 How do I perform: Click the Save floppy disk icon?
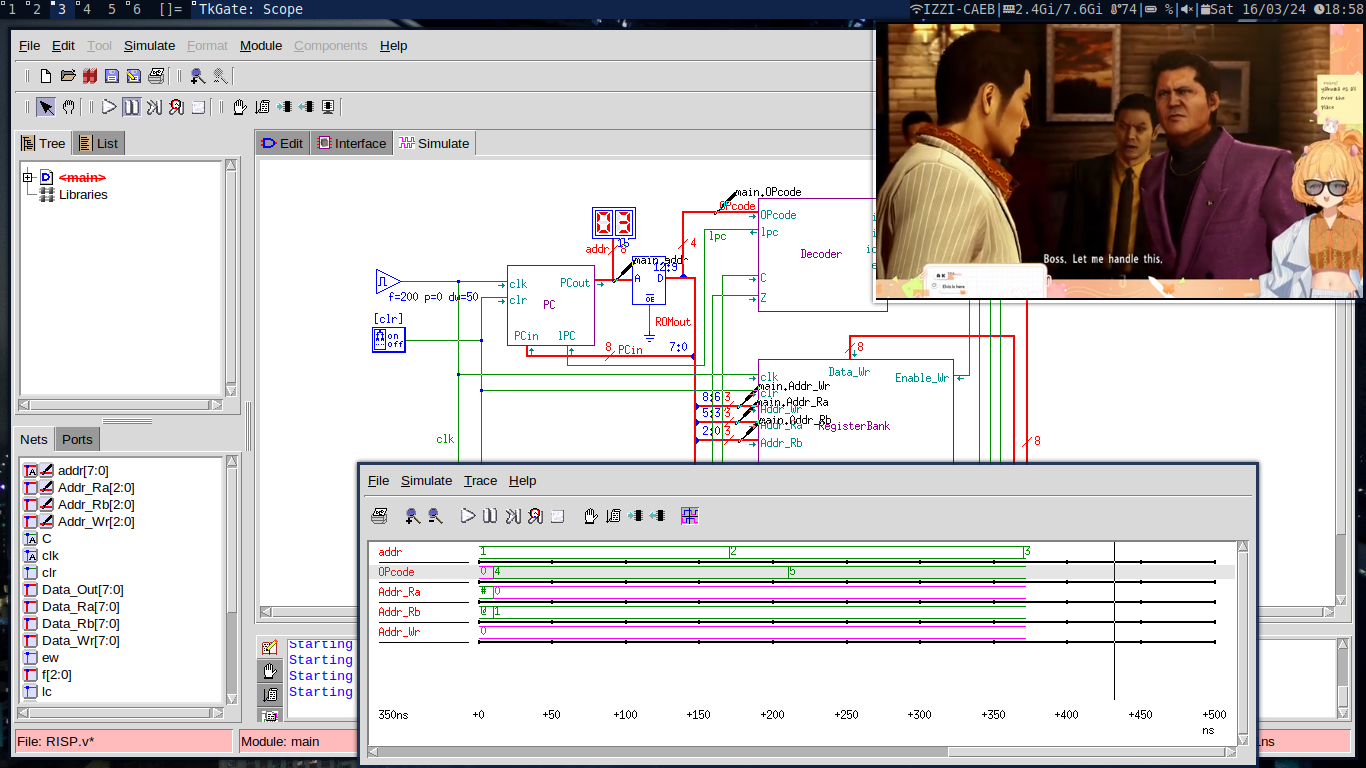pos(112,76)
